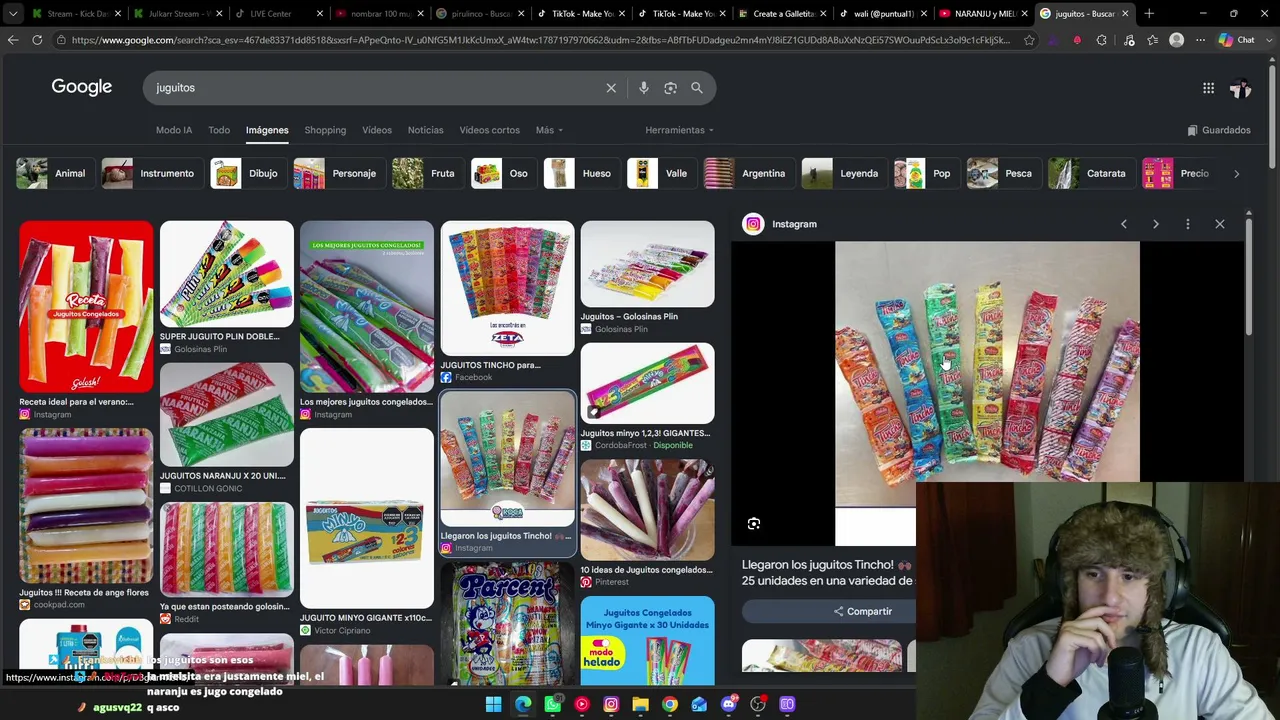
Task: Open Instagram from the taskbar
Action: coord(611,705)
